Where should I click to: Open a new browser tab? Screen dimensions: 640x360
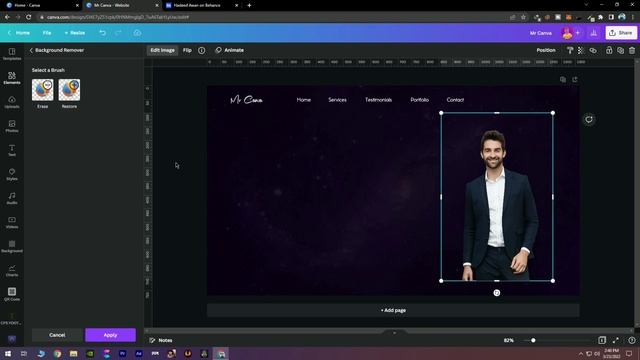coord(249,5)
